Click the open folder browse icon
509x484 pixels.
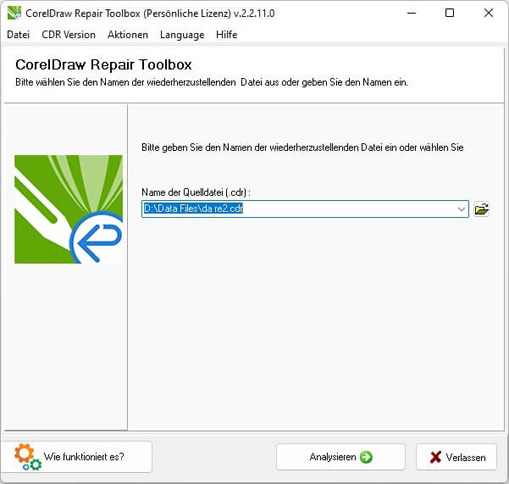tap(481, 209)
